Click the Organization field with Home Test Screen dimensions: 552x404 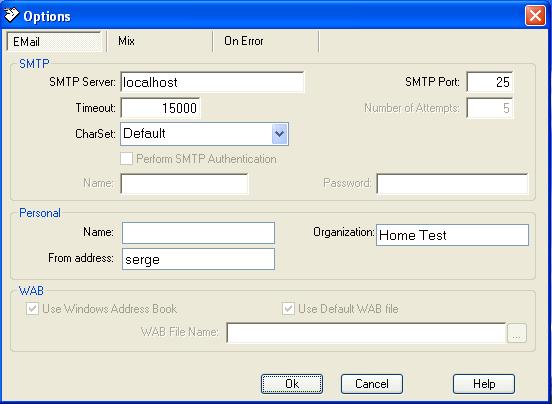point(452,235)
